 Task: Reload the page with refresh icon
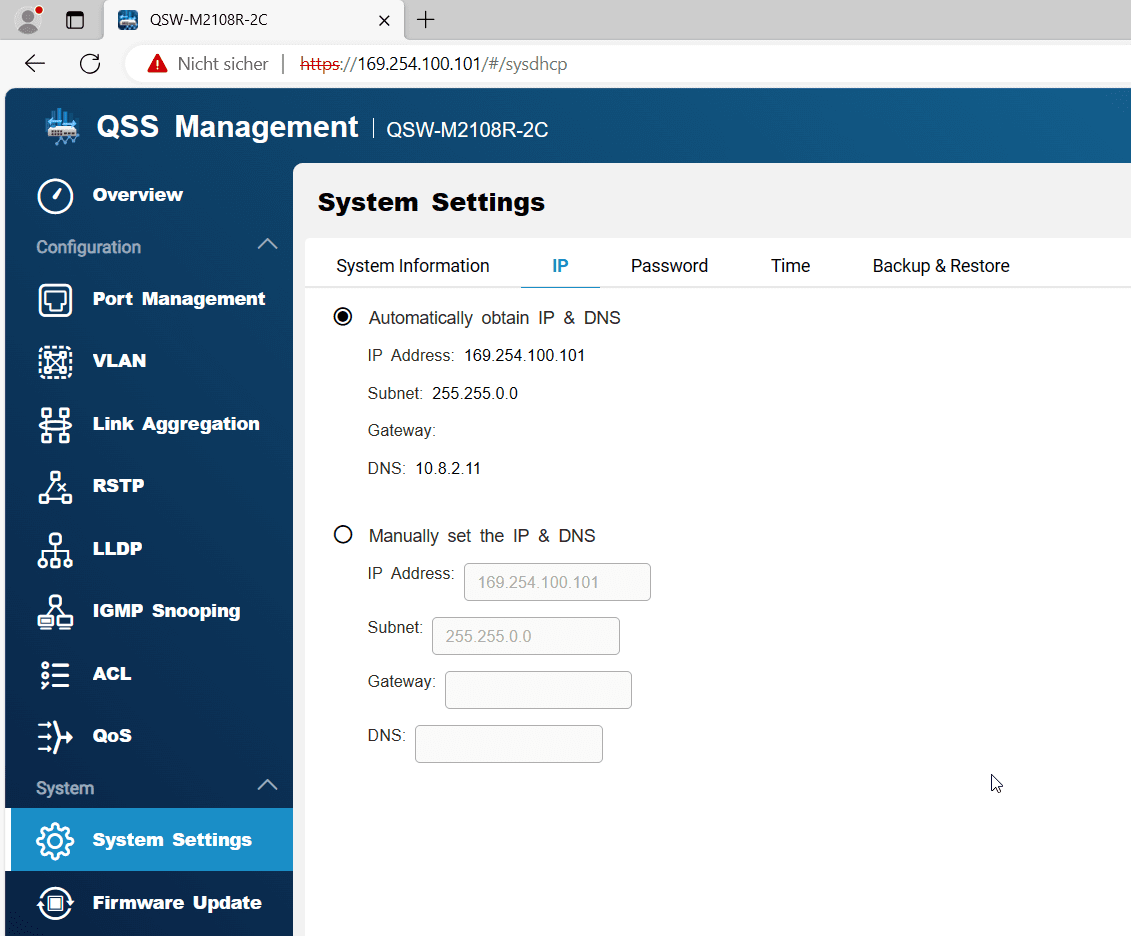click(90, 63)
